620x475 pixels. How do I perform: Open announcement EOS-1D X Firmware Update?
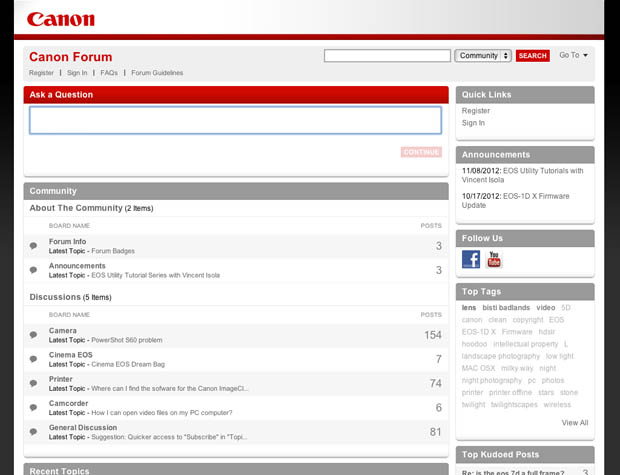coord(516,201)
